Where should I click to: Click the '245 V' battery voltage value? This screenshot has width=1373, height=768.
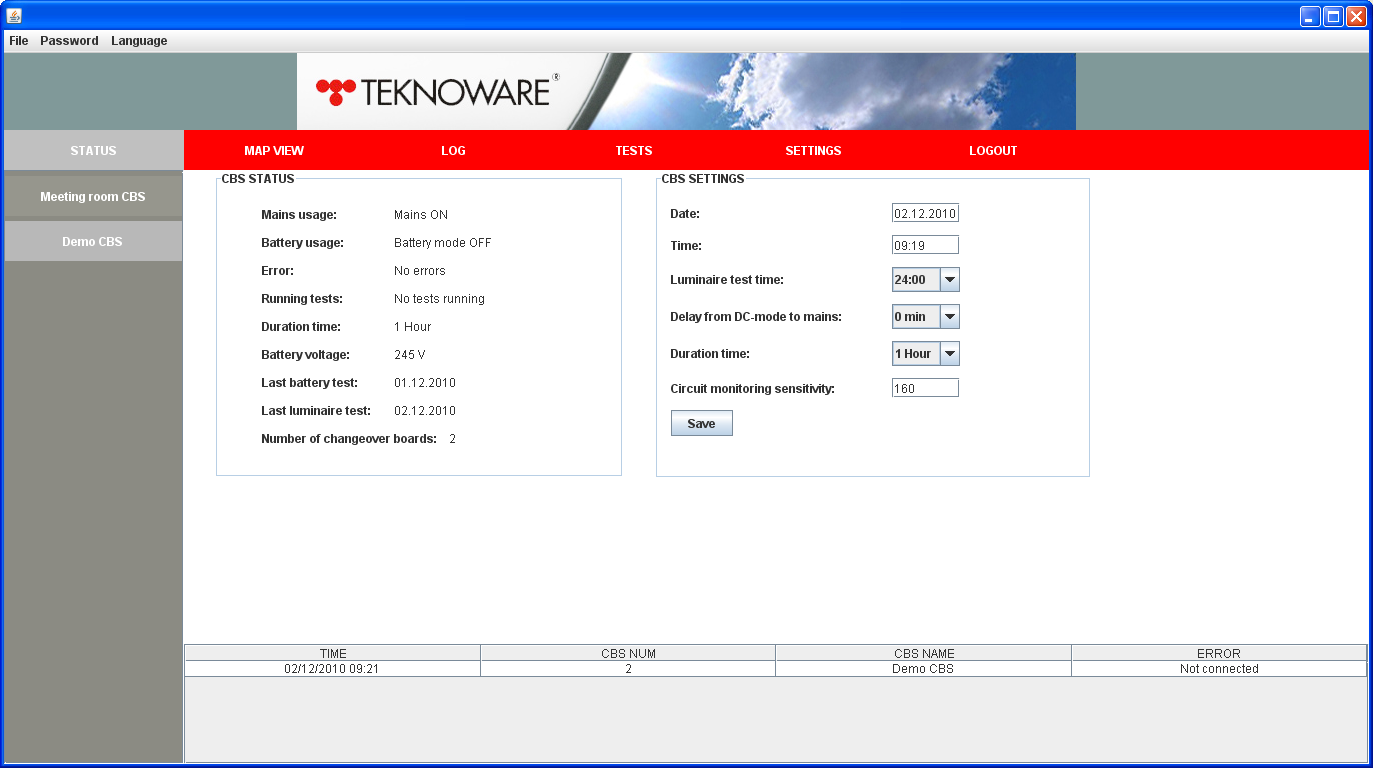tap(410, 355)
